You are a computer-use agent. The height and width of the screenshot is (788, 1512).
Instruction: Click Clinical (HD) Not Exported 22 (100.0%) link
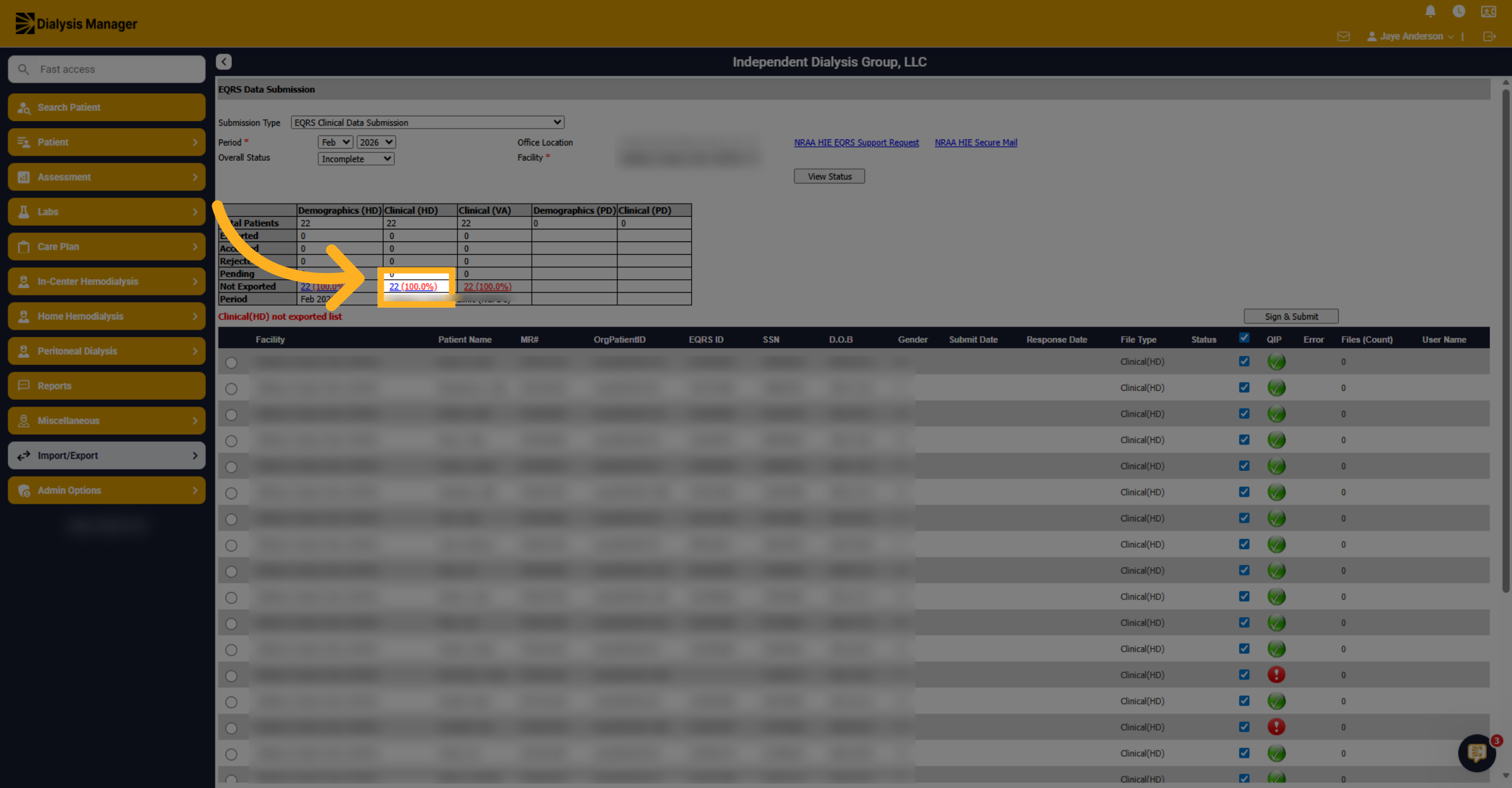click(413, 287)
